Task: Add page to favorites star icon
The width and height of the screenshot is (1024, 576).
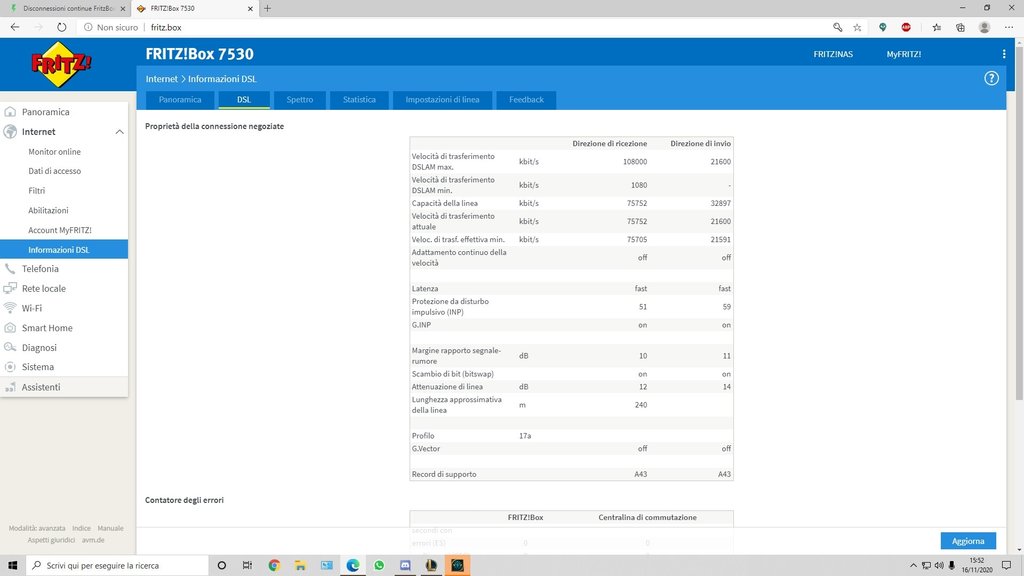Action: pos(857,27)
